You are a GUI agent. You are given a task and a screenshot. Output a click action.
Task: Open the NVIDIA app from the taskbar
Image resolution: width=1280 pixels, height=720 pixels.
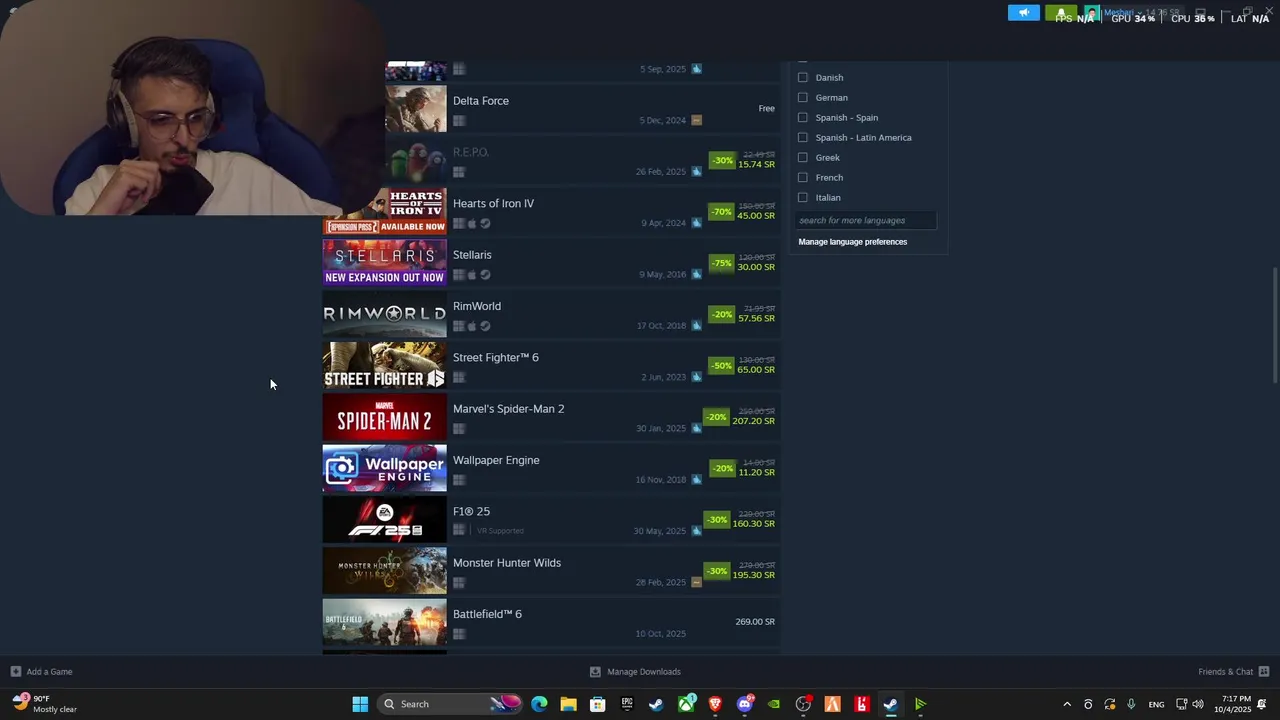(x=774, y=704)
